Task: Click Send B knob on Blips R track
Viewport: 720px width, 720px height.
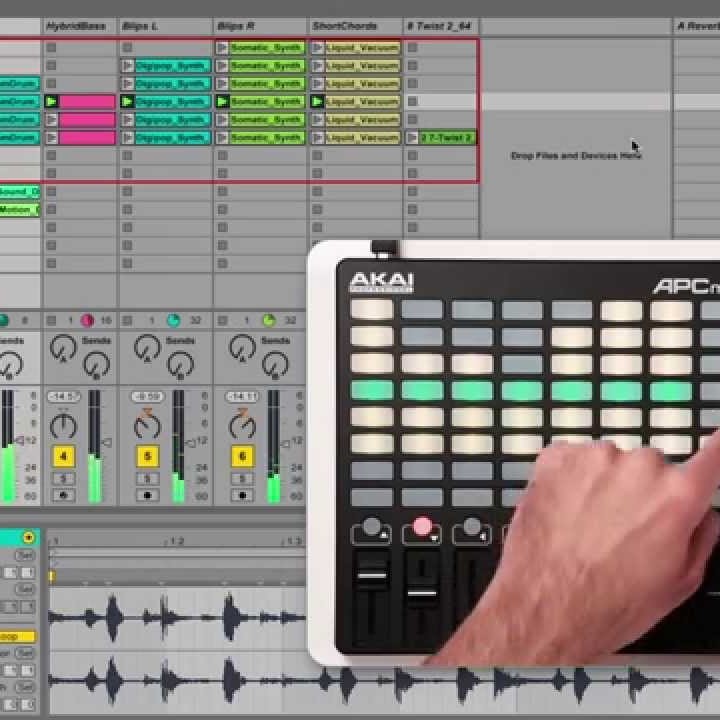Action: 275,365
